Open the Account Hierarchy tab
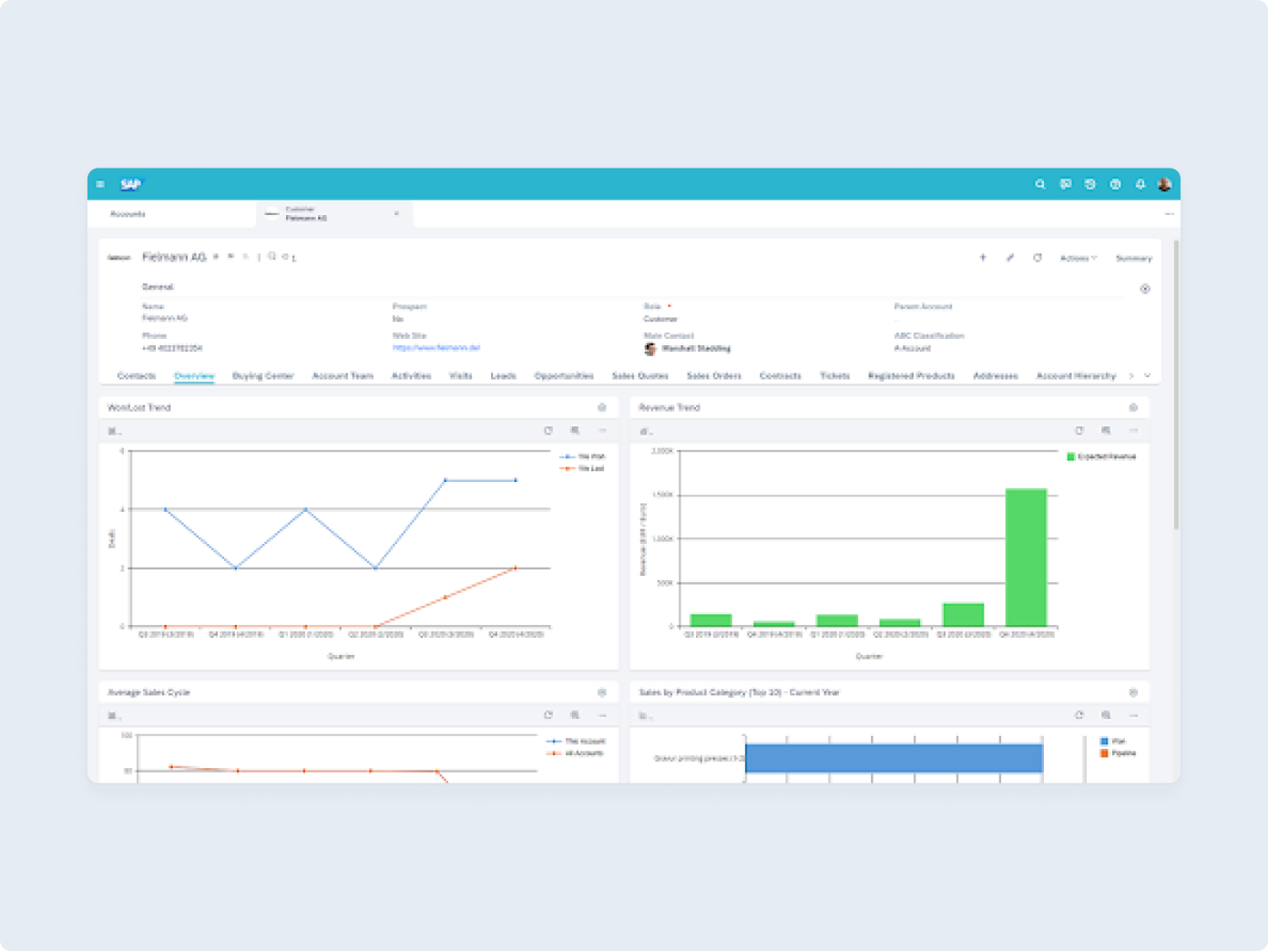1268x952 pixels. [1076, 375]
